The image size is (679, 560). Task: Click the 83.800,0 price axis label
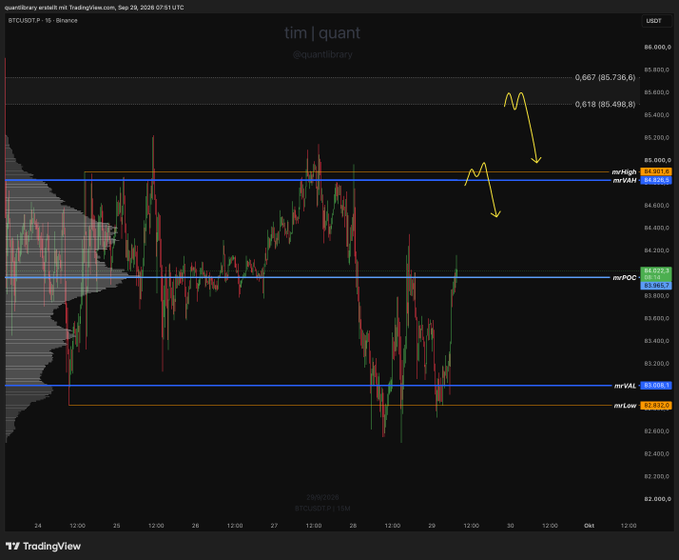pyautogui.click(x=657, y=295)
